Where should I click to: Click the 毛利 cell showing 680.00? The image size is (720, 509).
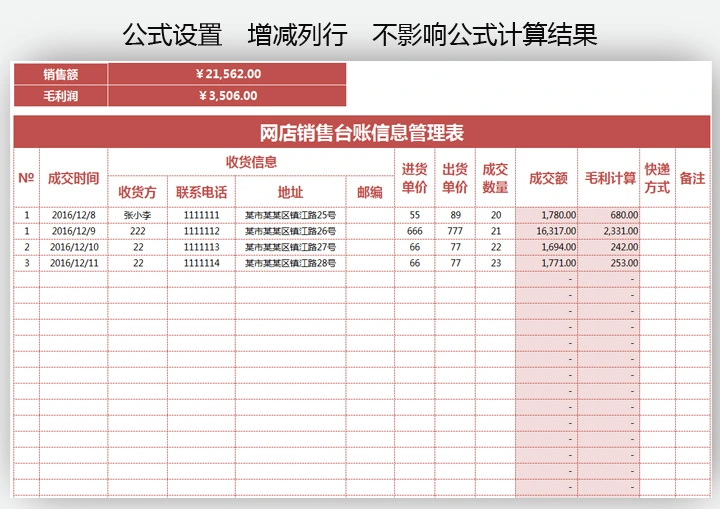(x=609, y=215)
